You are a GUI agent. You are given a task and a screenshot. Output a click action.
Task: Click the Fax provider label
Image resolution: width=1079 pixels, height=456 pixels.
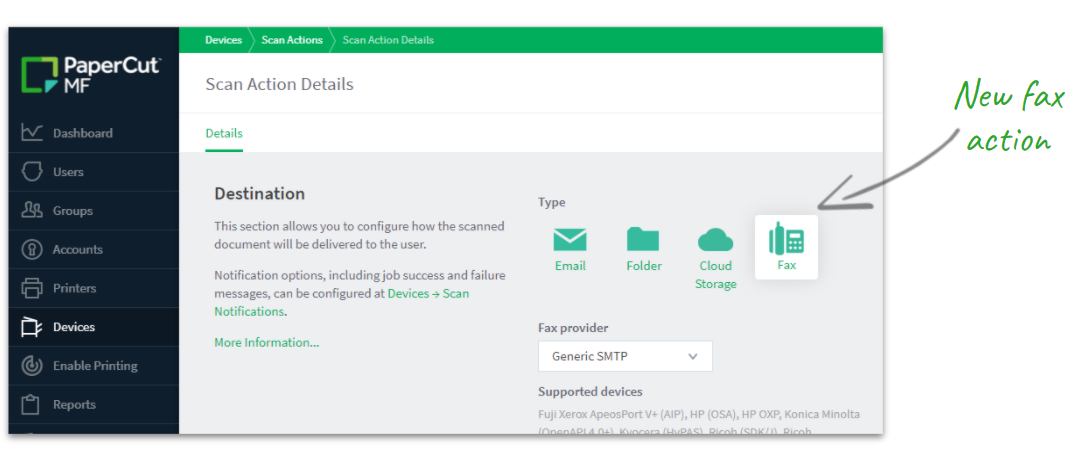click(x=573, y=327)
